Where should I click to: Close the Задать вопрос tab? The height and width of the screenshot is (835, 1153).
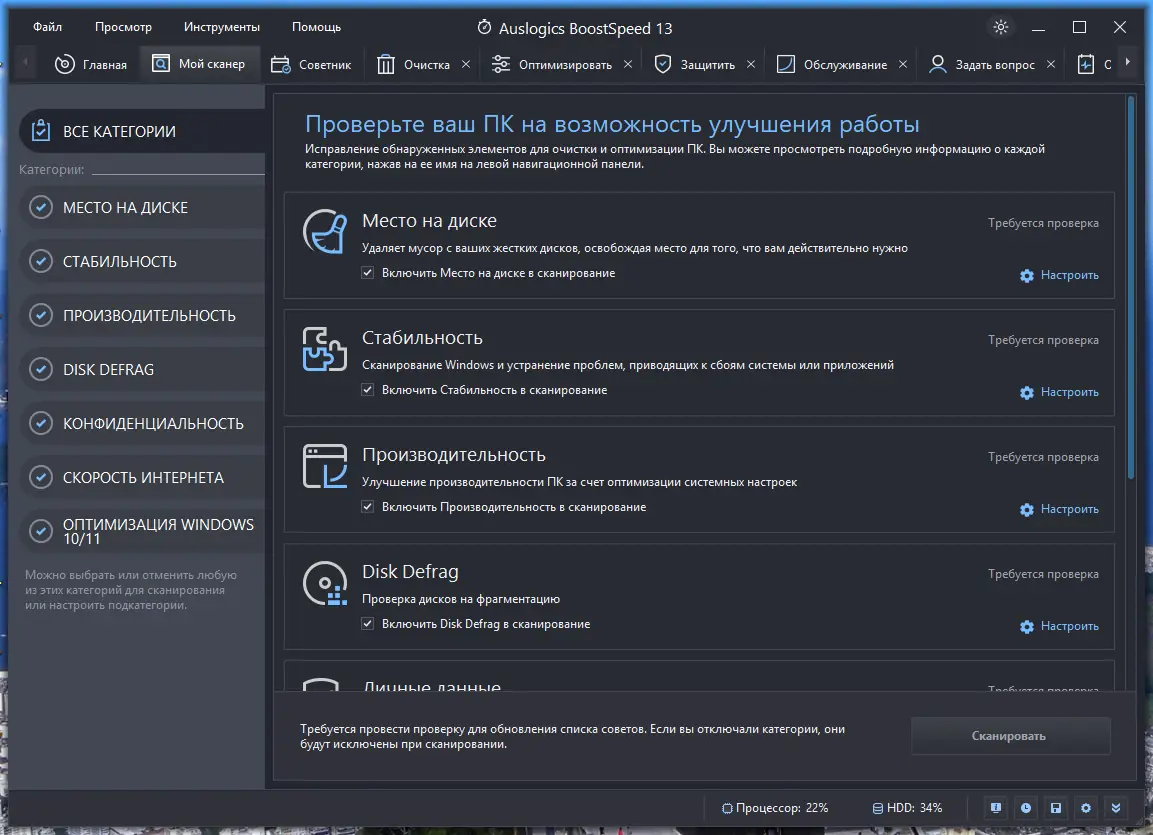click(x=1051, y=65)
